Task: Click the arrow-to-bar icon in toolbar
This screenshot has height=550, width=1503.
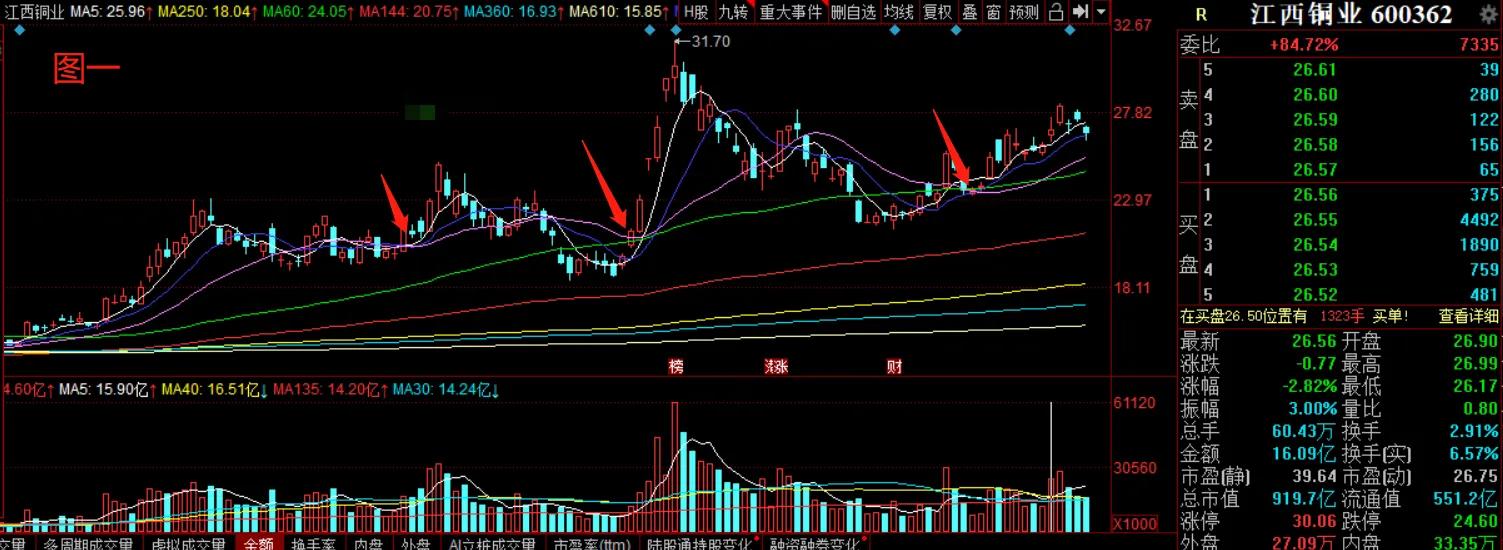Action: coord(1080,12)
